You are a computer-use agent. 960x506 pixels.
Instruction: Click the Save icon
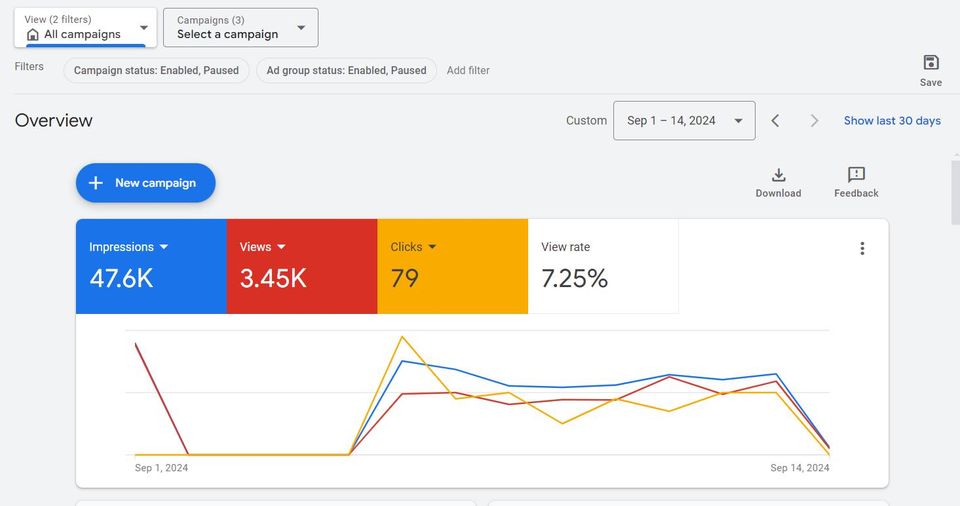click(930, 63)
